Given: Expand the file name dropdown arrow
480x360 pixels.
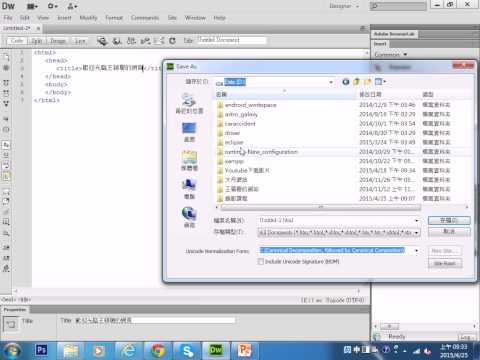Looking at the screenshot, I should pos(416,220).
